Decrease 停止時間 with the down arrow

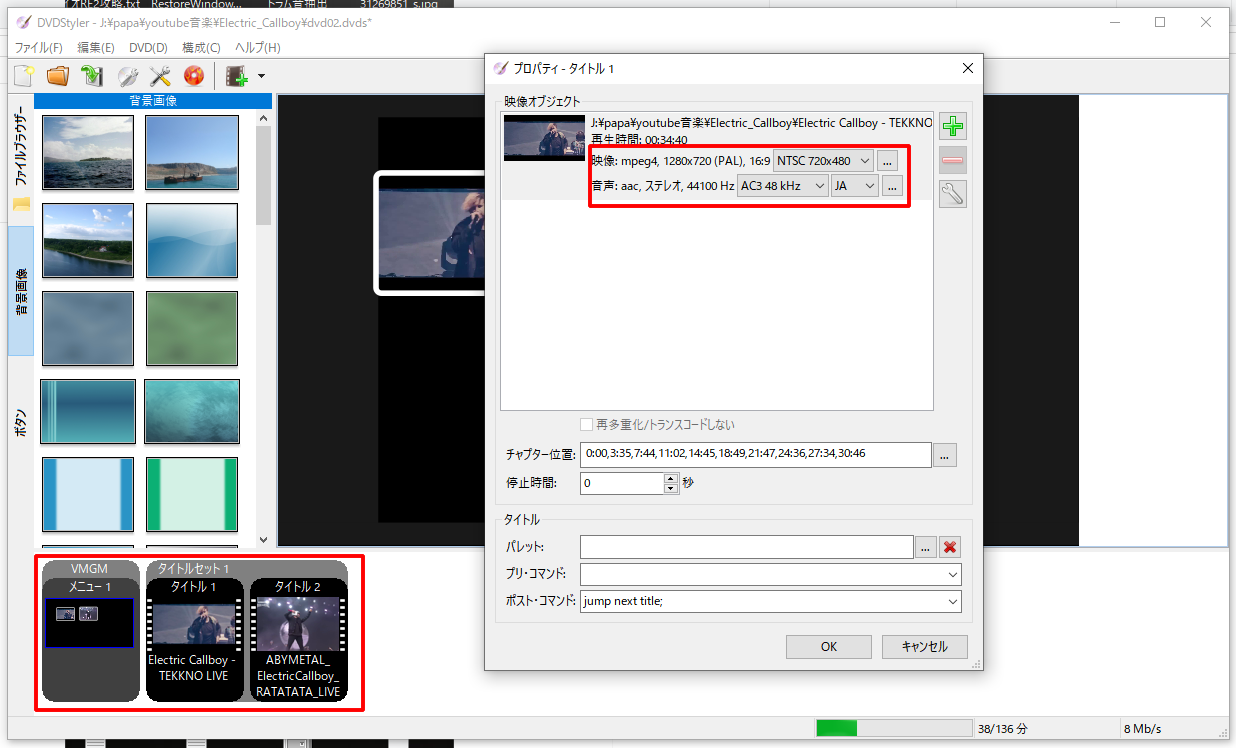[671, 488]
